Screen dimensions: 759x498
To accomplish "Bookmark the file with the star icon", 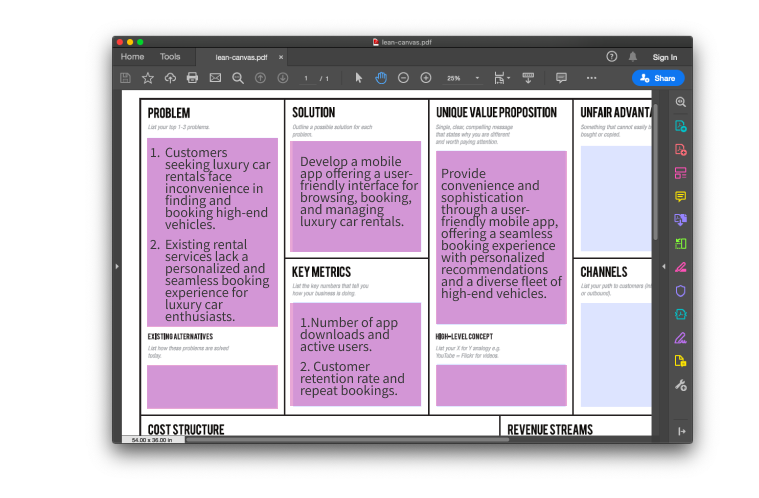I will pos(148,78).
